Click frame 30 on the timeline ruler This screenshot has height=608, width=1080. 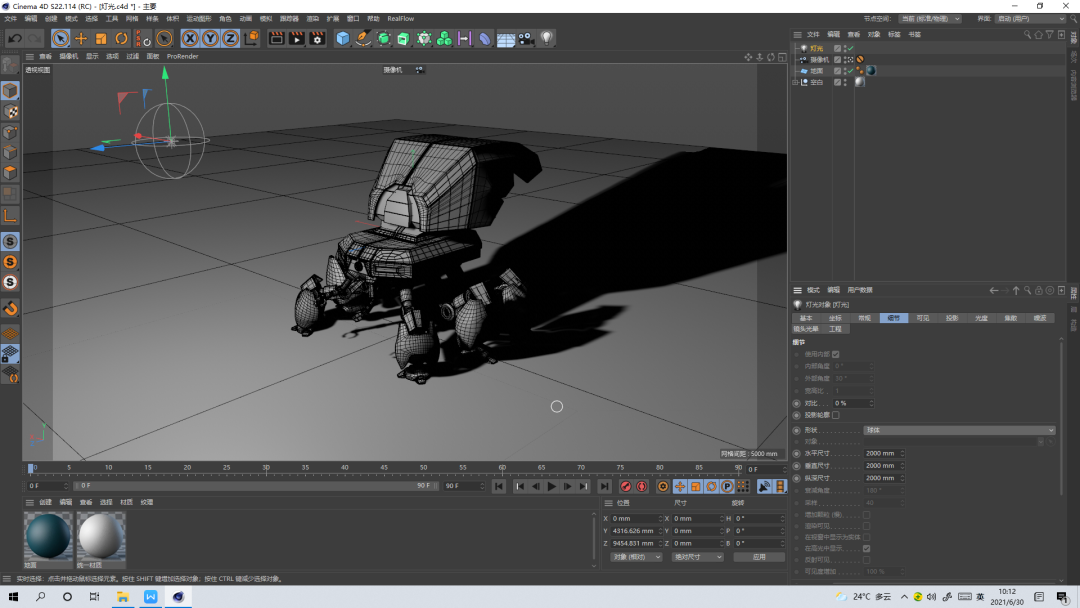266,468
